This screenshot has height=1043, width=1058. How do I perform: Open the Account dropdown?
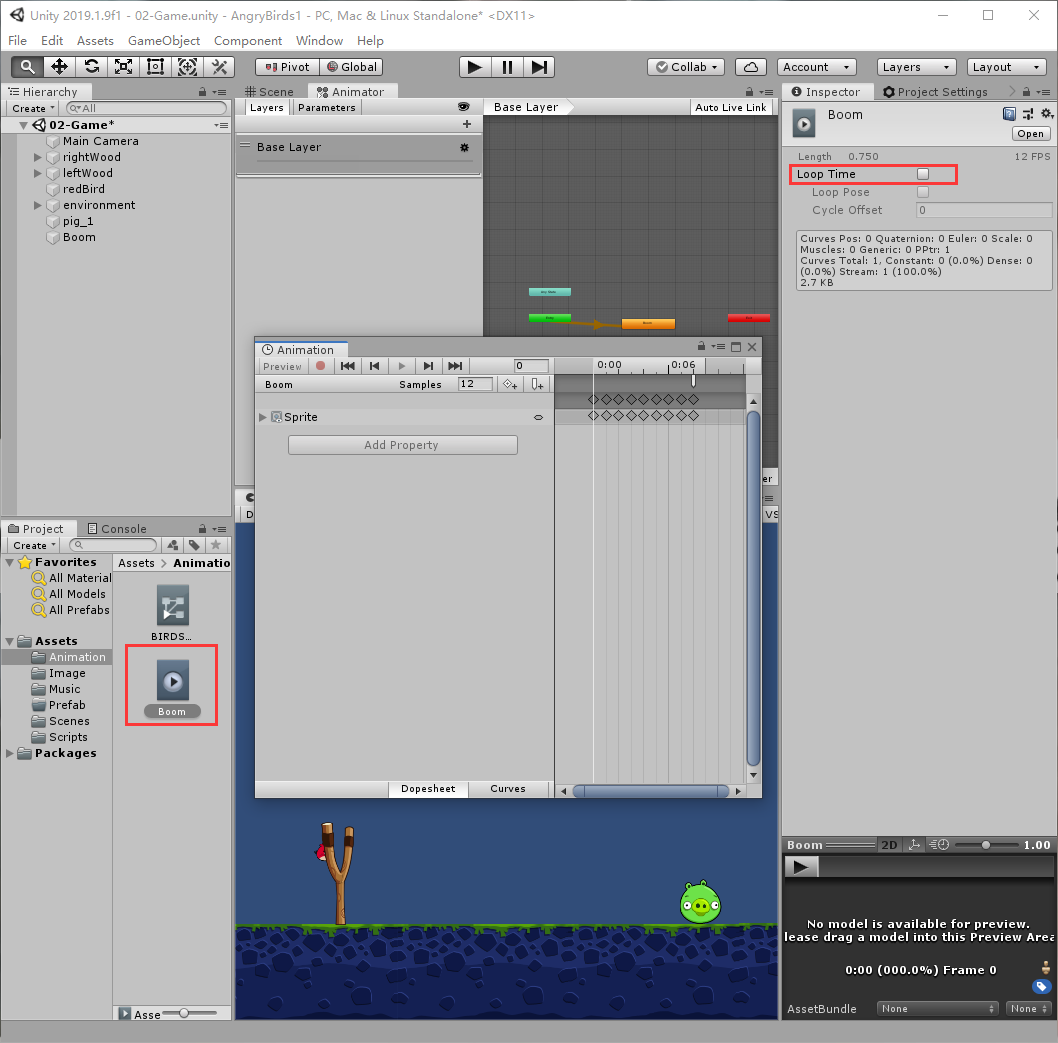pyautogui.click(x=816, y=67)
